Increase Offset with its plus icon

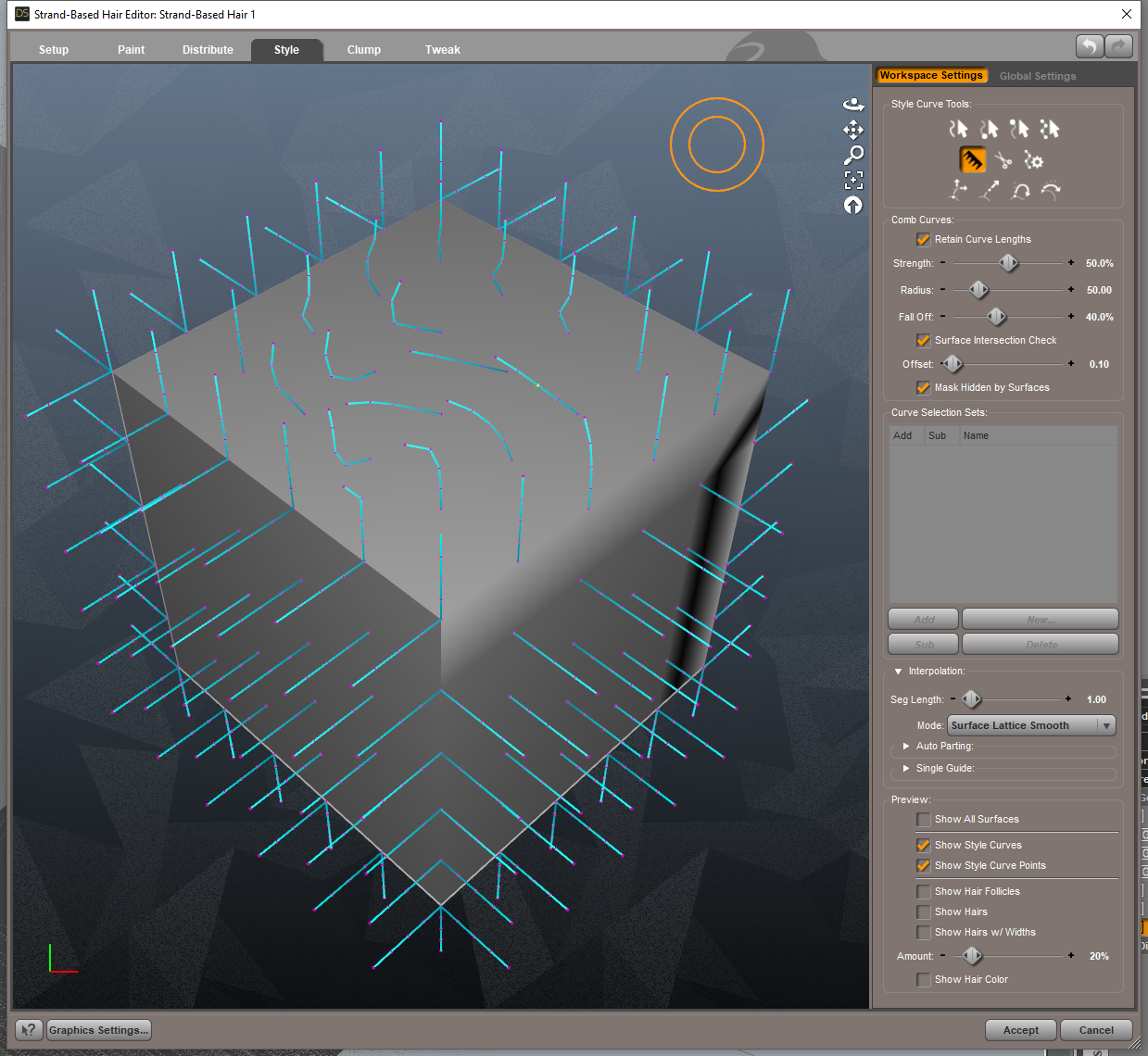(1071, 364)
